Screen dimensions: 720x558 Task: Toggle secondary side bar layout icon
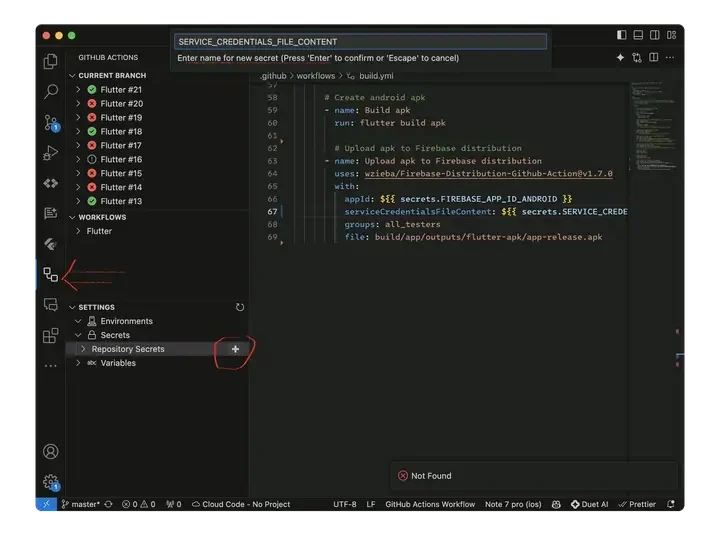[655, 35]
